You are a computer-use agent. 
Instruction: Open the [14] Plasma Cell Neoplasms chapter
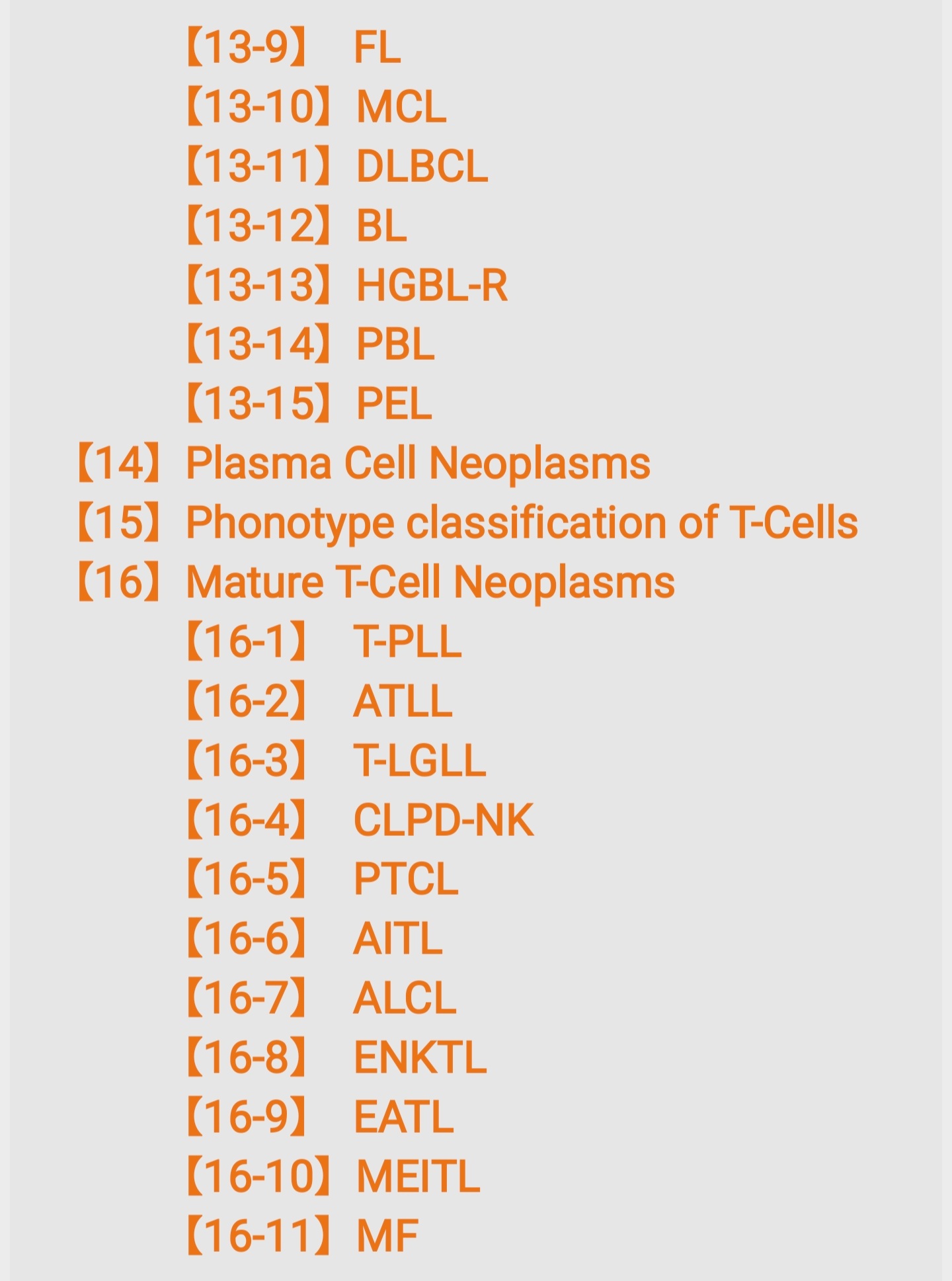(x=363, y=463)
